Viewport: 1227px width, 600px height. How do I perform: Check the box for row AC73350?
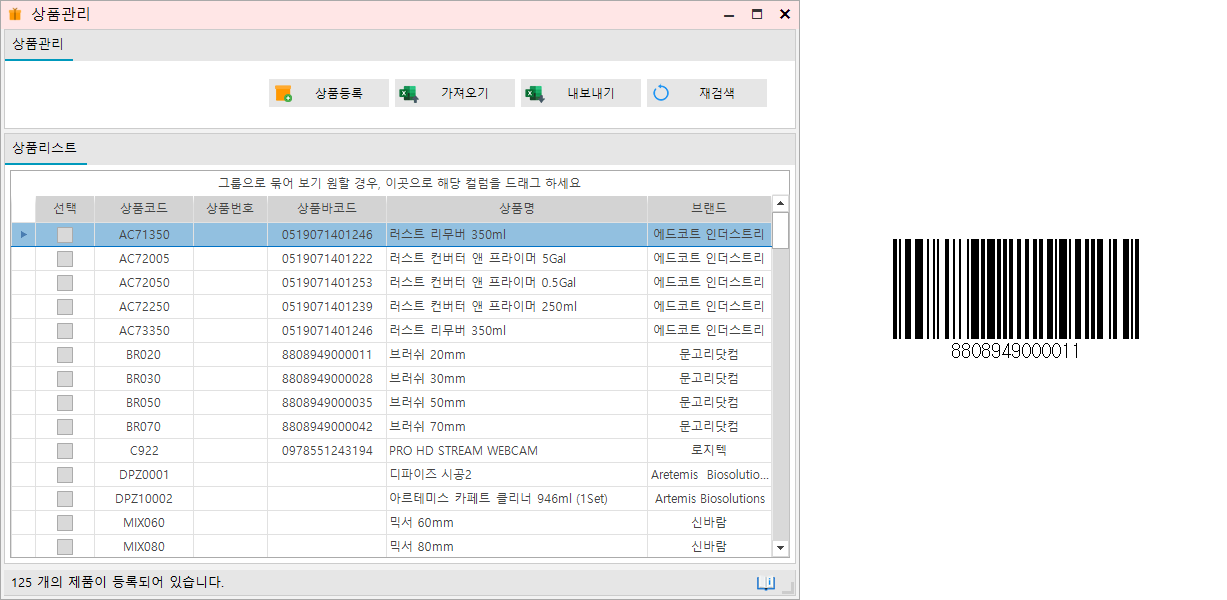[65, 331]
